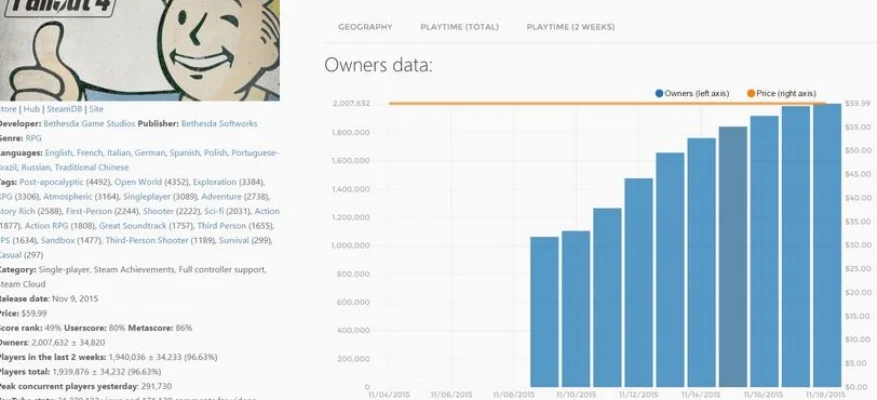Click the 1,000,000 left-axis value
This screenshot has width=877, height=400.
(x=351, y=246)
